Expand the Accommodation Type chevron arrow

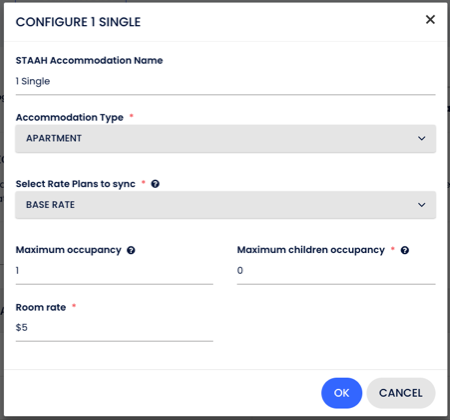click(x=422, y=138)
